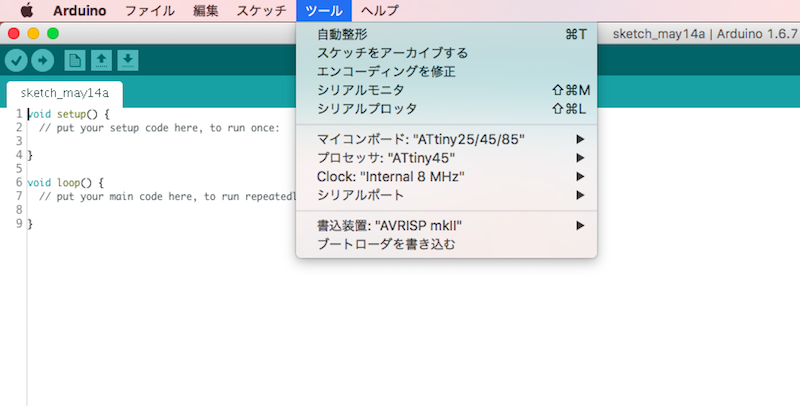Screen dimensions: 800x406
Task: Click the setup code comment line
Action: point(159,128)
